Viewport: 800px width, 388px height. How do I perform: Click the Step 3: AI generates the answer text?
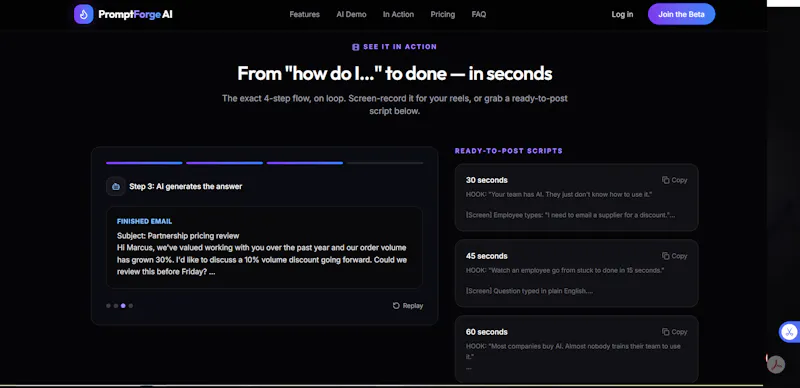coord(186,186)
